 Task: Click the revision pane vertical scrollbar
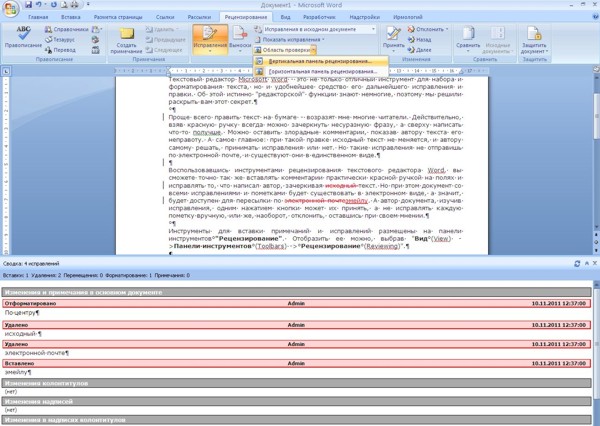click(x=596, y=352)
